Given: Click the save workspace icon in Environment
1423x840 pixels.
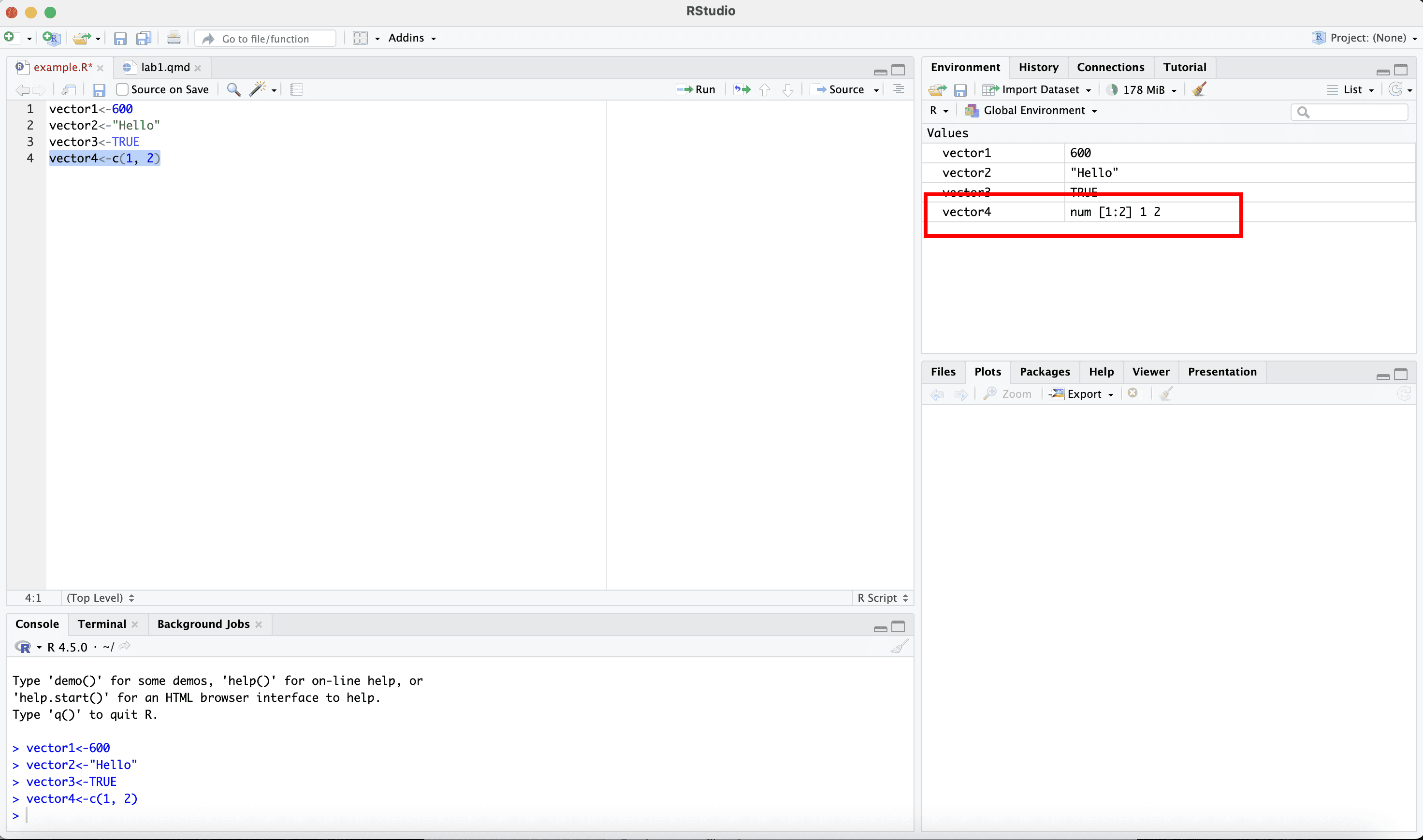Looking at the screenshot, I should click(960, 90).
